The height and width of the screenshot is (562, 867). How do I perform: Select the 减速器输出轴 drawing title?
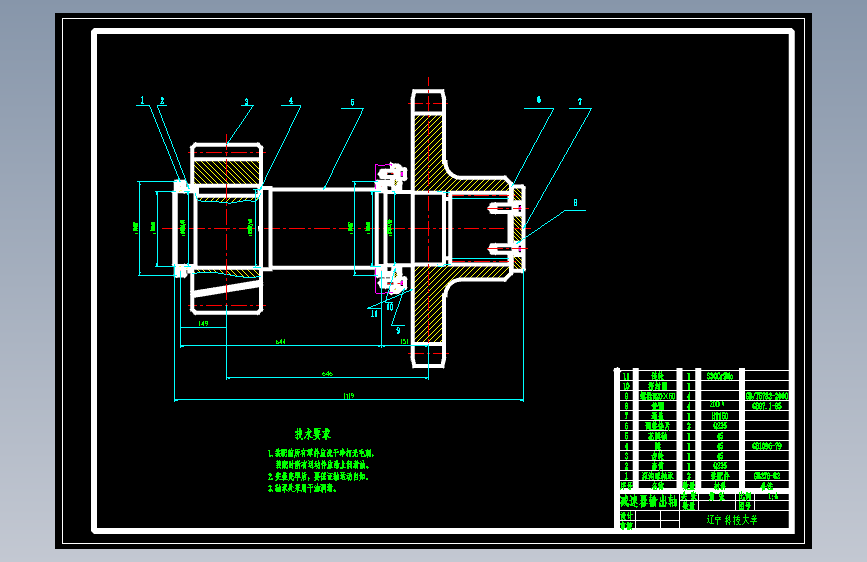click(x=649, y=502)
